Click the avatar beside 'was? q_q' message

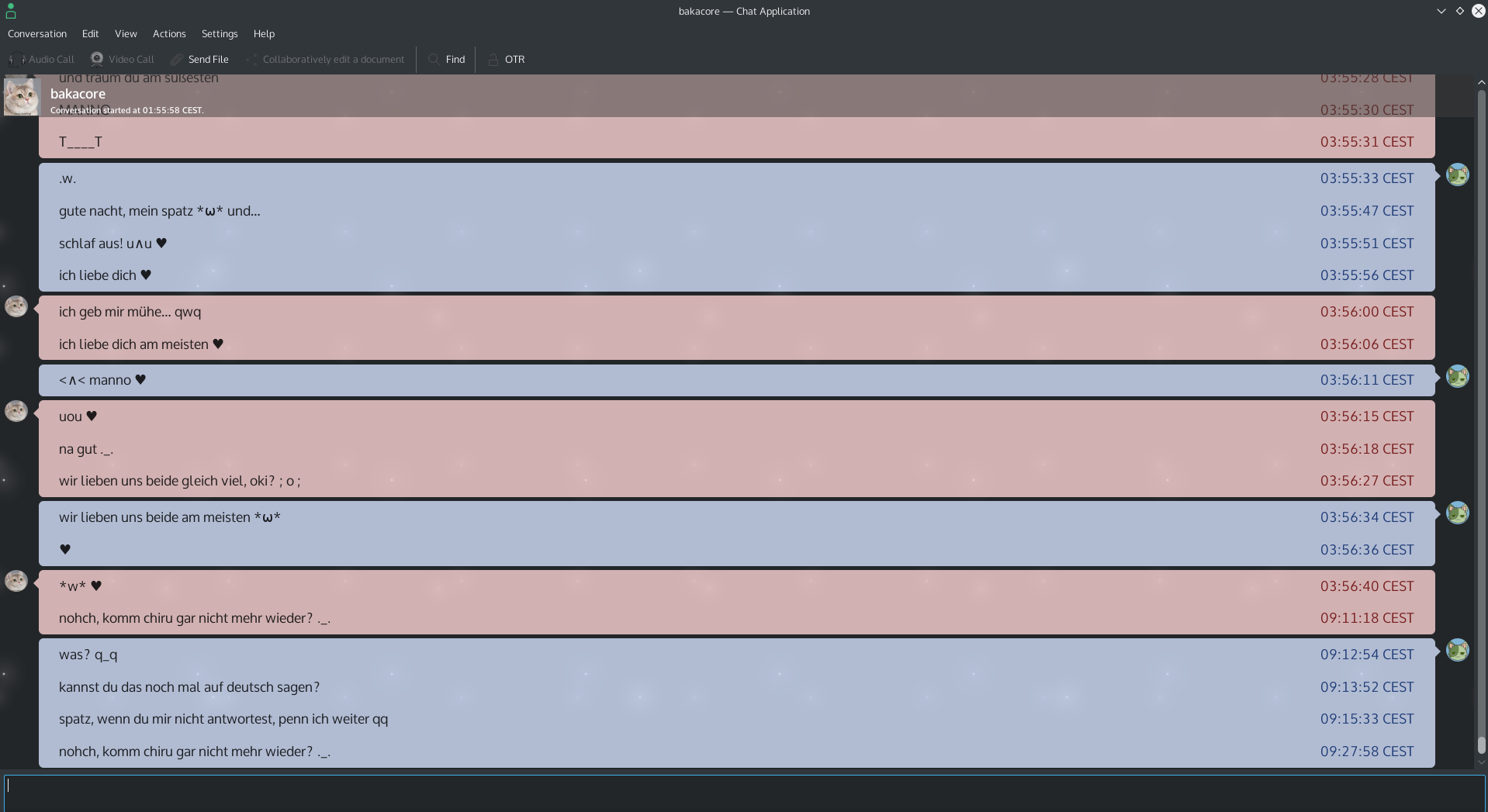coord(1458,650)
